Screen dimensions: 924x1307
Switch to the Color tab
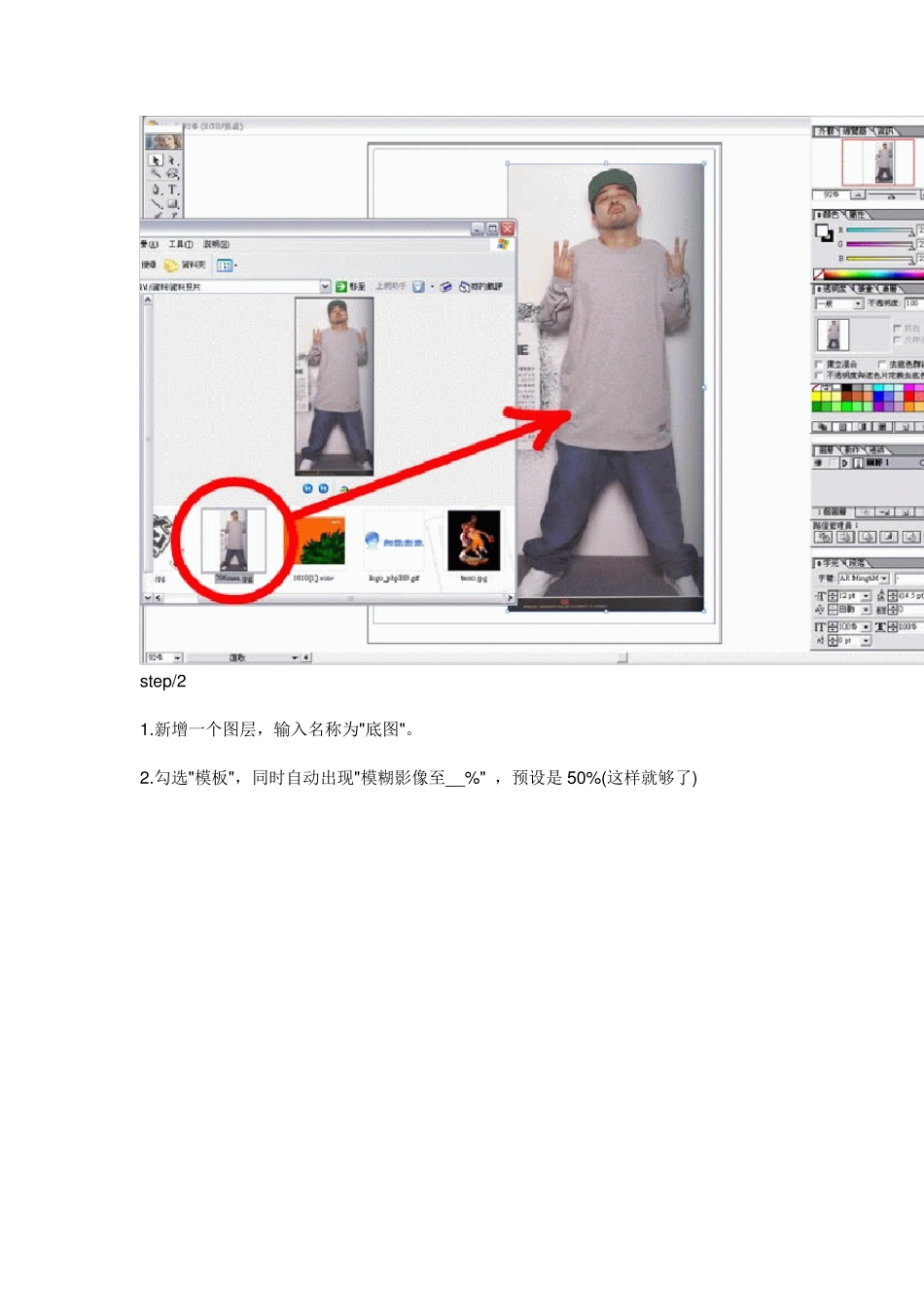click(x=827, y=215)
